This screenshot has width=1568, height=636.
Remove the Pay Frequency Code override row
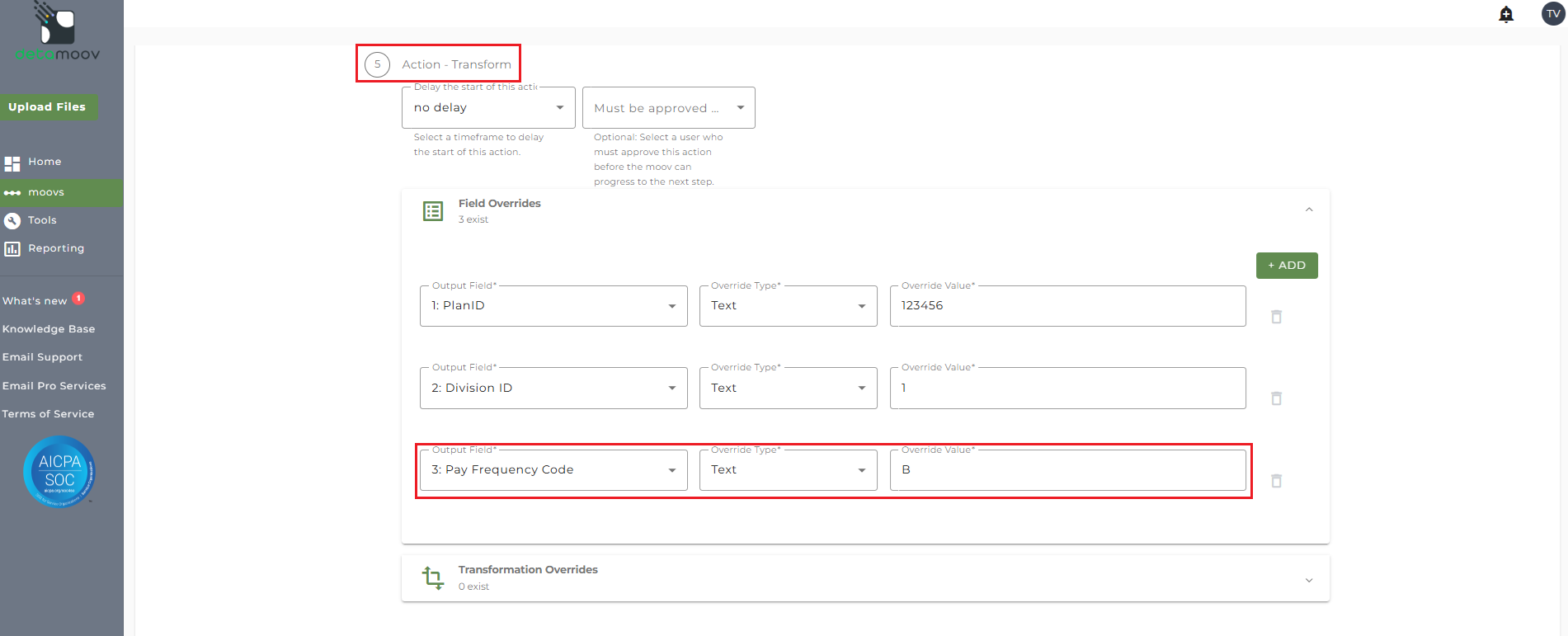[x=1276, y=481]
